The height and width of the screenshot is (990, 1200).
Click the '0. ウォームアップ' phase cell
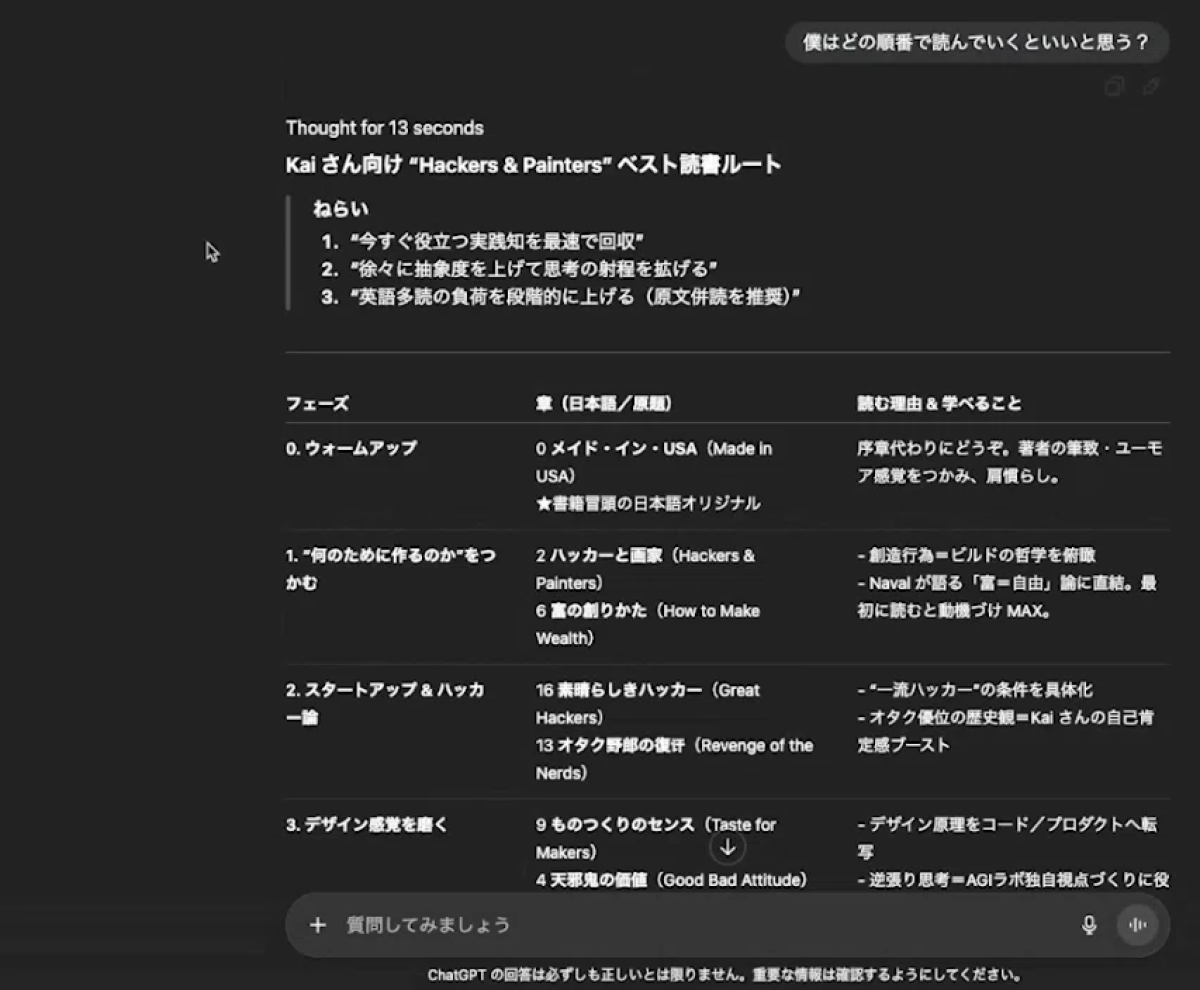point(351,448)
